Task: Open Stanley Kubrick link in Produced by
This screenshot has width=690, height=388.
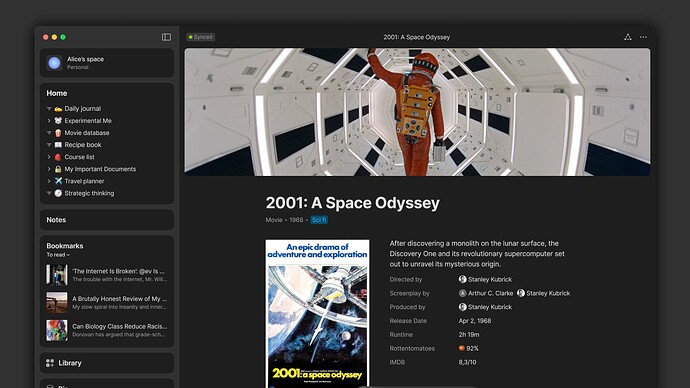Action: pos(490,307)
